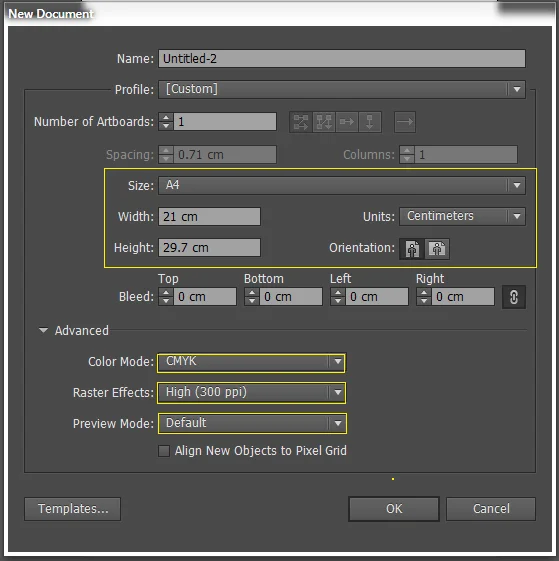Enable Align New Objects to Pixel Grid
The image size is (559, 561).
tap(164, 451)
